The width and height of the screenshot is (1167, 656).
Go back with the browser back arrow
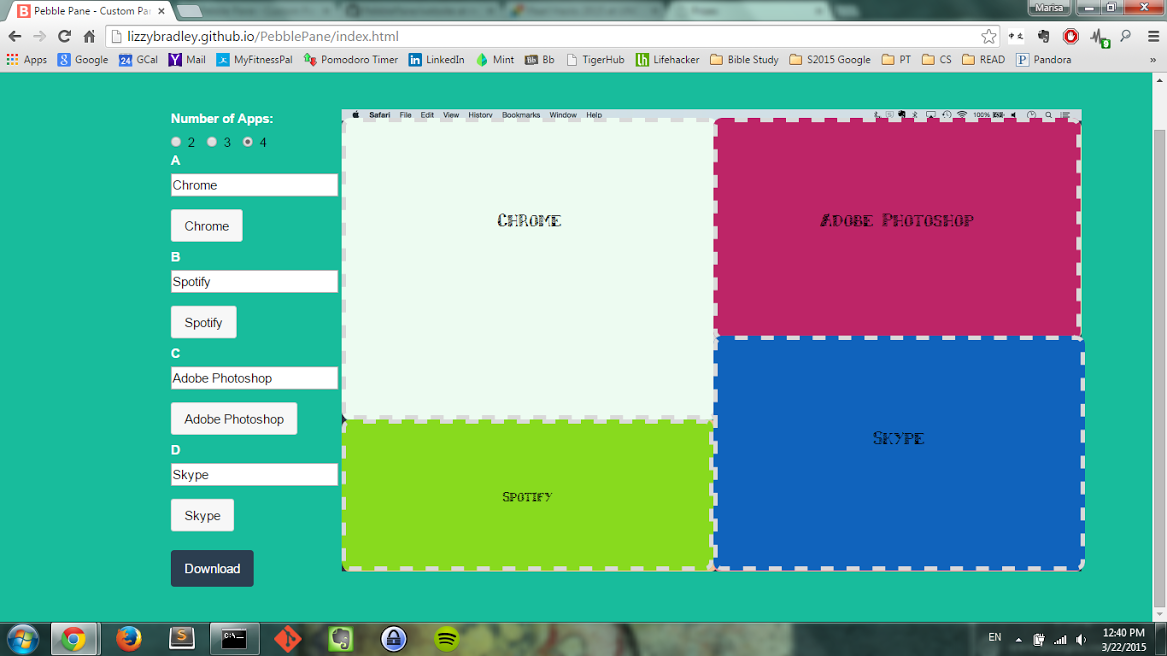15,36
